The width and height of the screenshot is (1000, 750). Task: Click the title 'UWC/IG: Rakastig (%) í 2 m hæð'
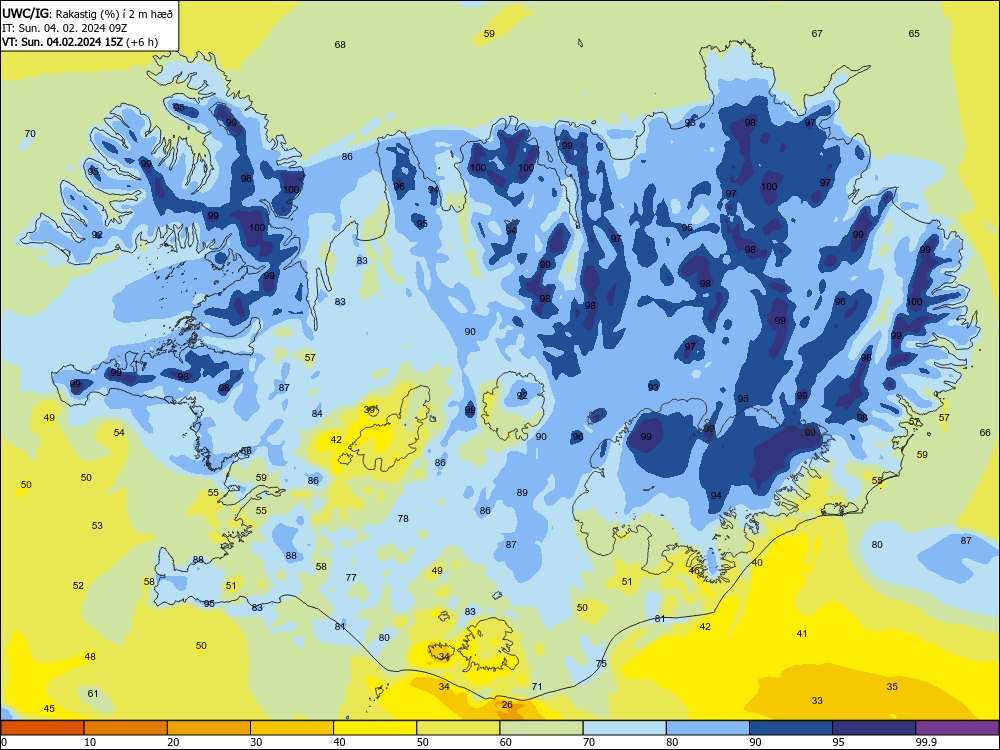click(87, 13)
